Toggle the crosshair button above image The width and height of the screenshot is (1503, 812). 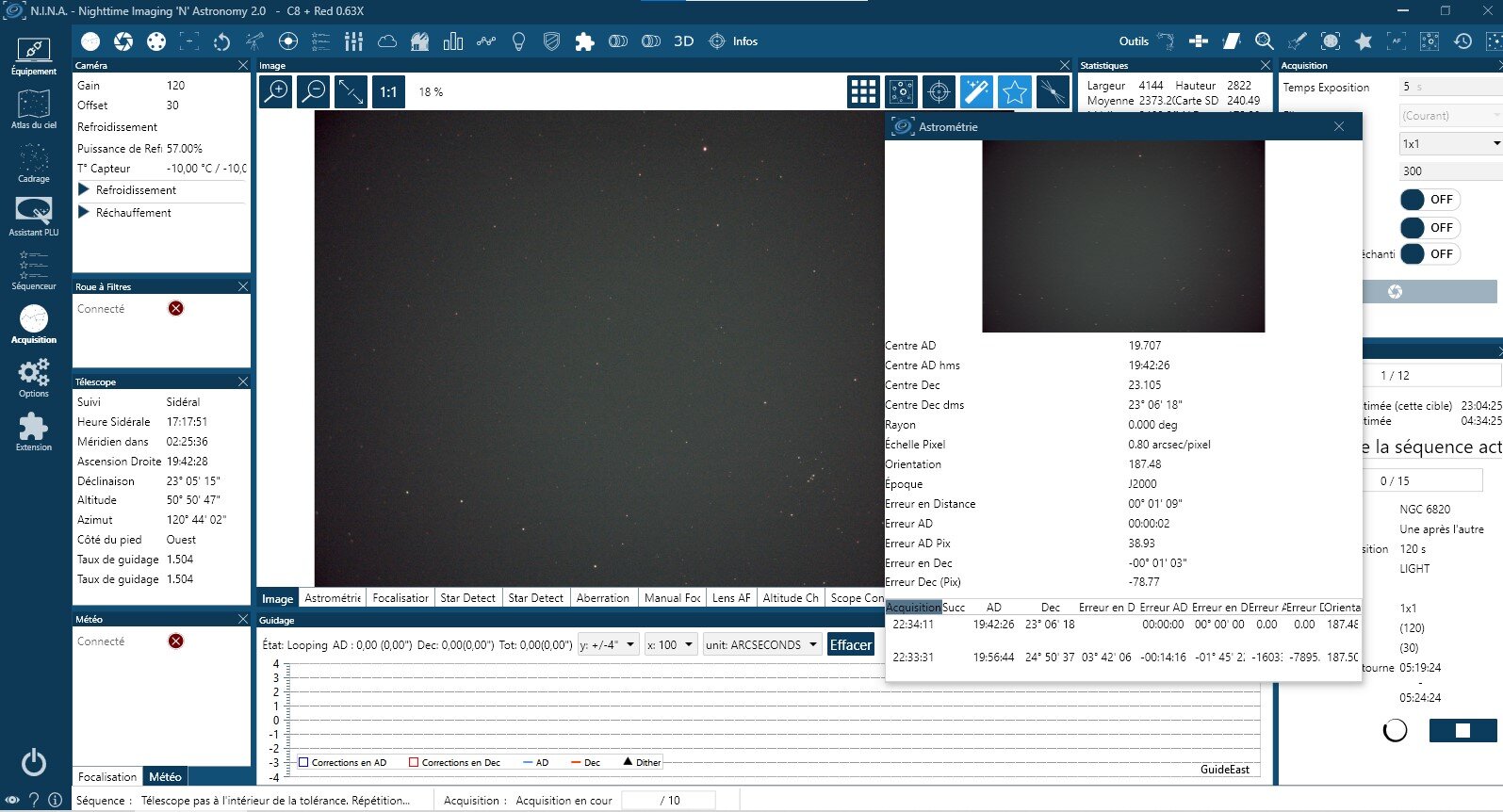(939, 91)
